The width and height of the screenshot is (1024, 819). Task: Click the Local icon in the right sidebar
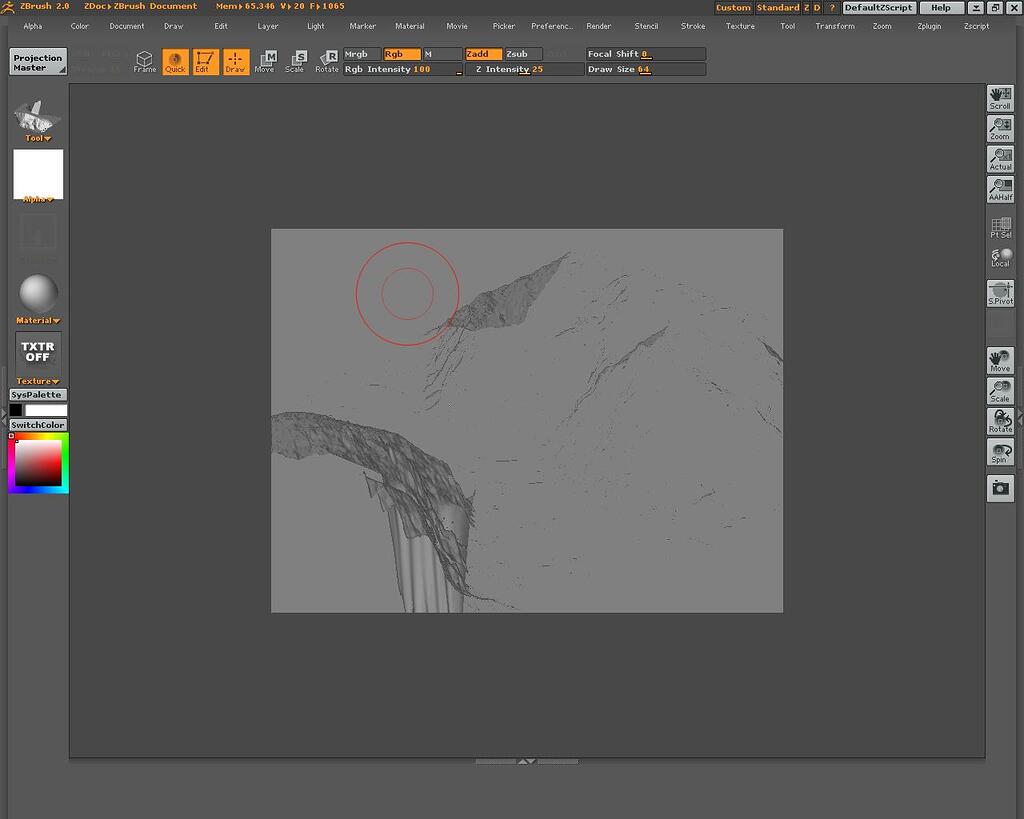[1000, 258]
